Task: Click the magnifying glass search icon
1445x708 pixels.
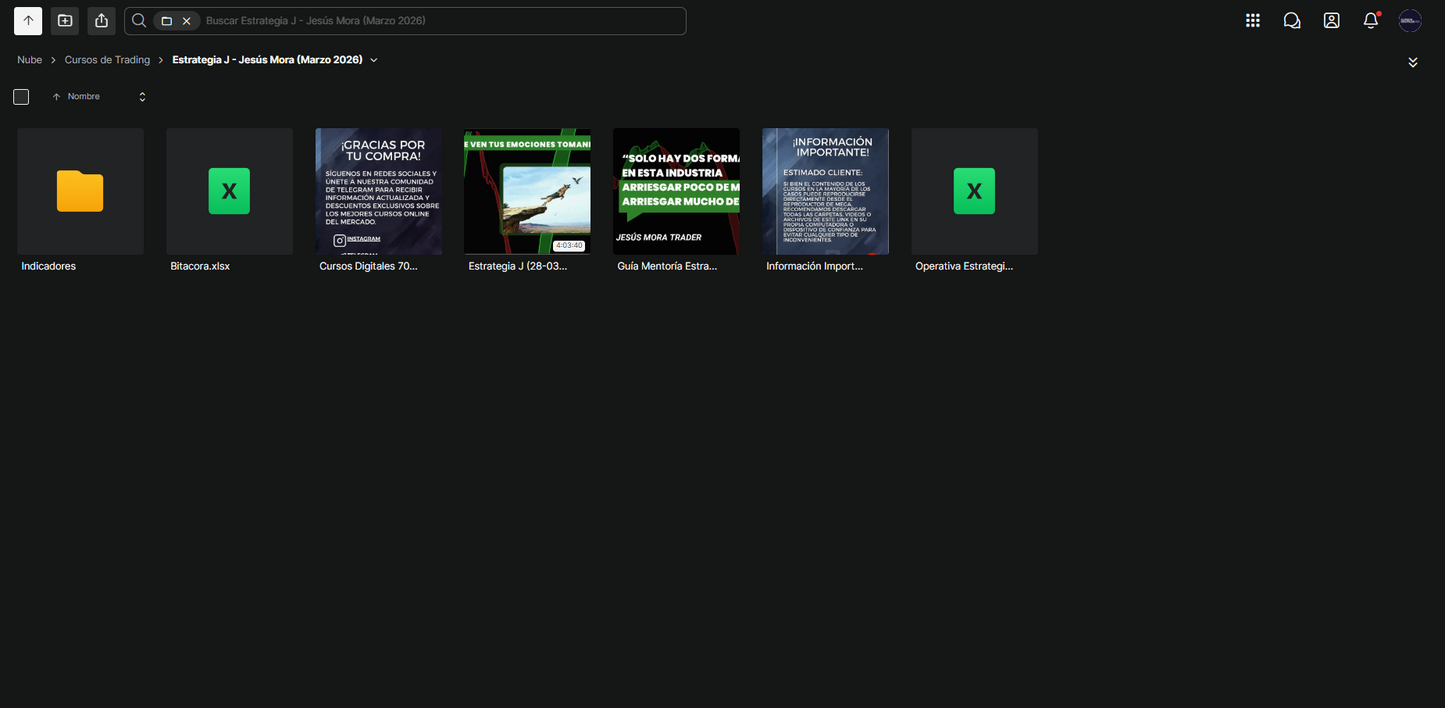Action: click(139, 21)
